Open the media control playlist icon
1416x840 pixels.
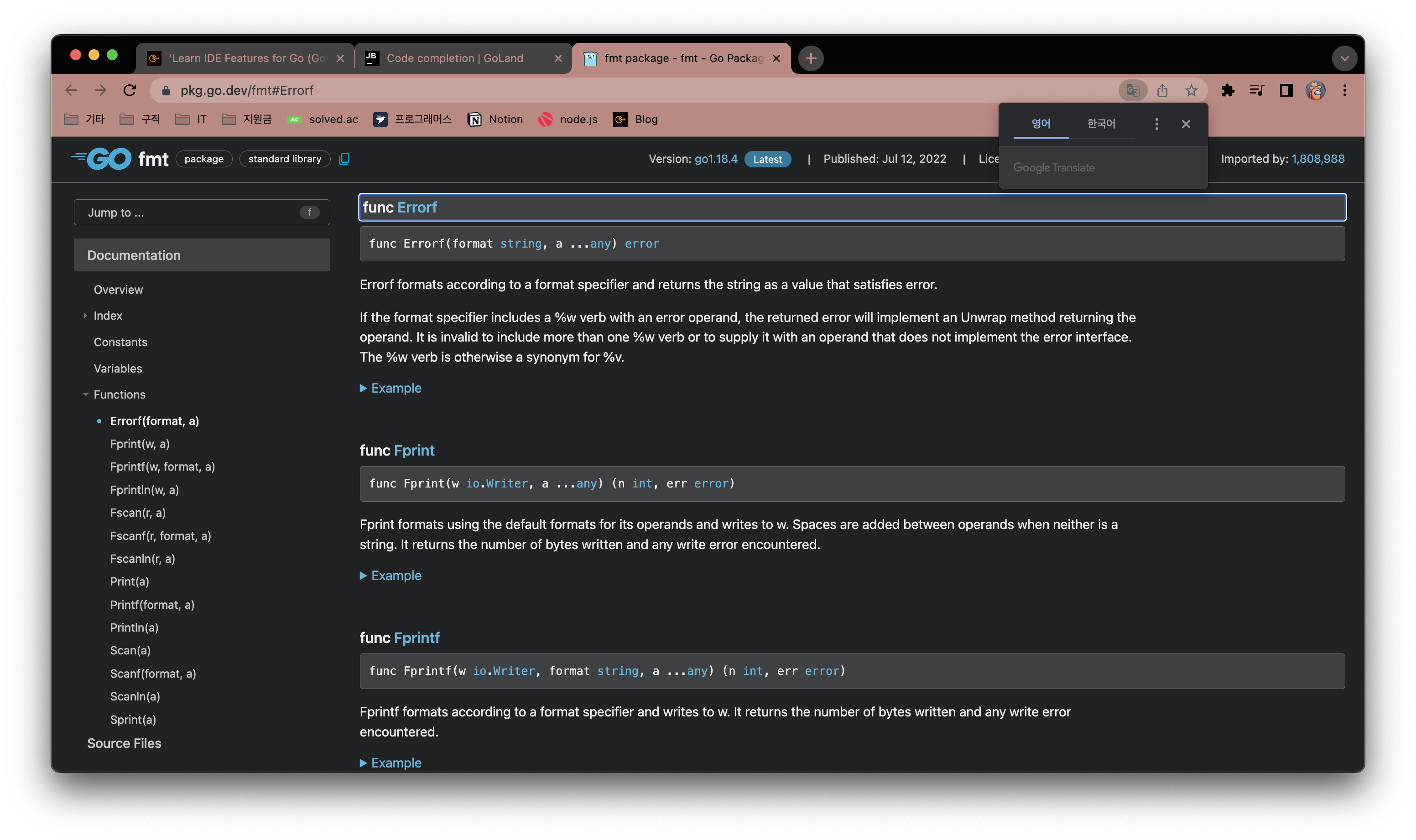[1256, 90]
